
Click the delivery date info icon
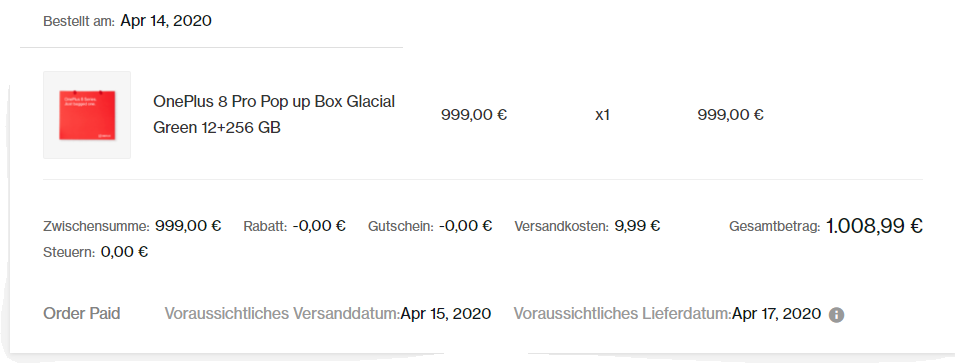click(836, 315)
